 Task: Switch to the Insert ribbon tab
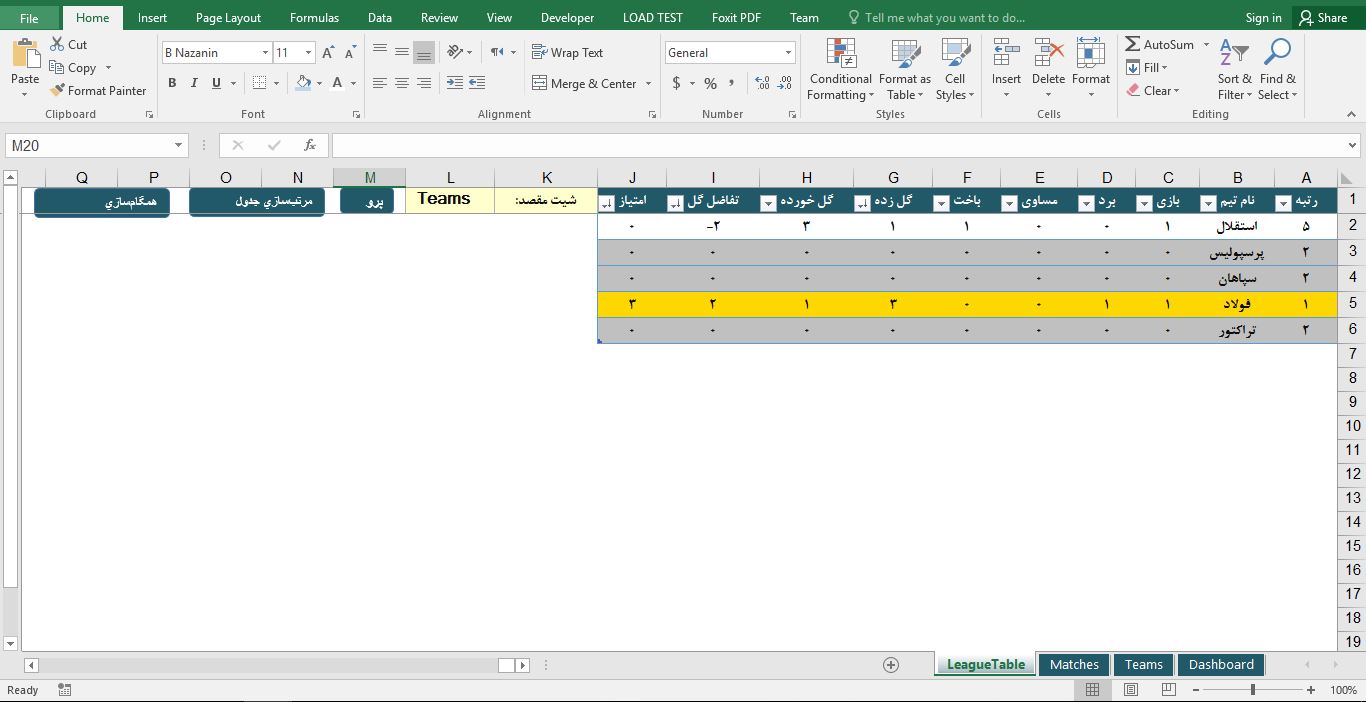[152, 18]
